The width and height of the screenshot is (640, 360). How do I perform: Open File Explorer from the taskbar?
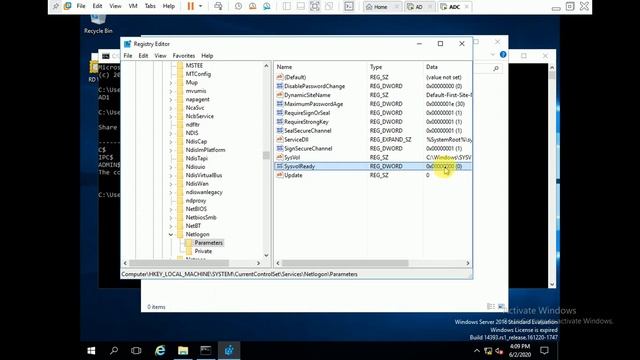point(183,351)
